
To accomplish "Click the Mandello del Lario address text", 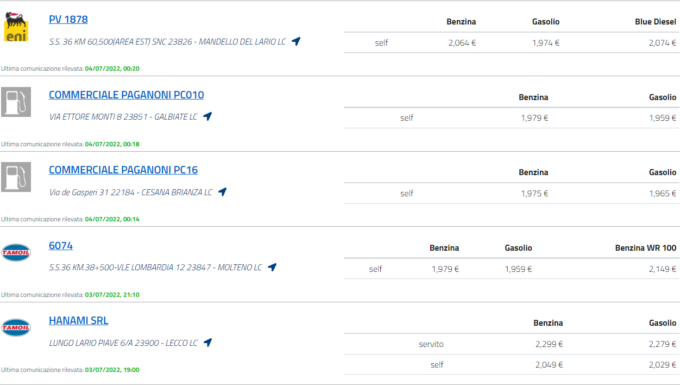I will pos(167,42).
